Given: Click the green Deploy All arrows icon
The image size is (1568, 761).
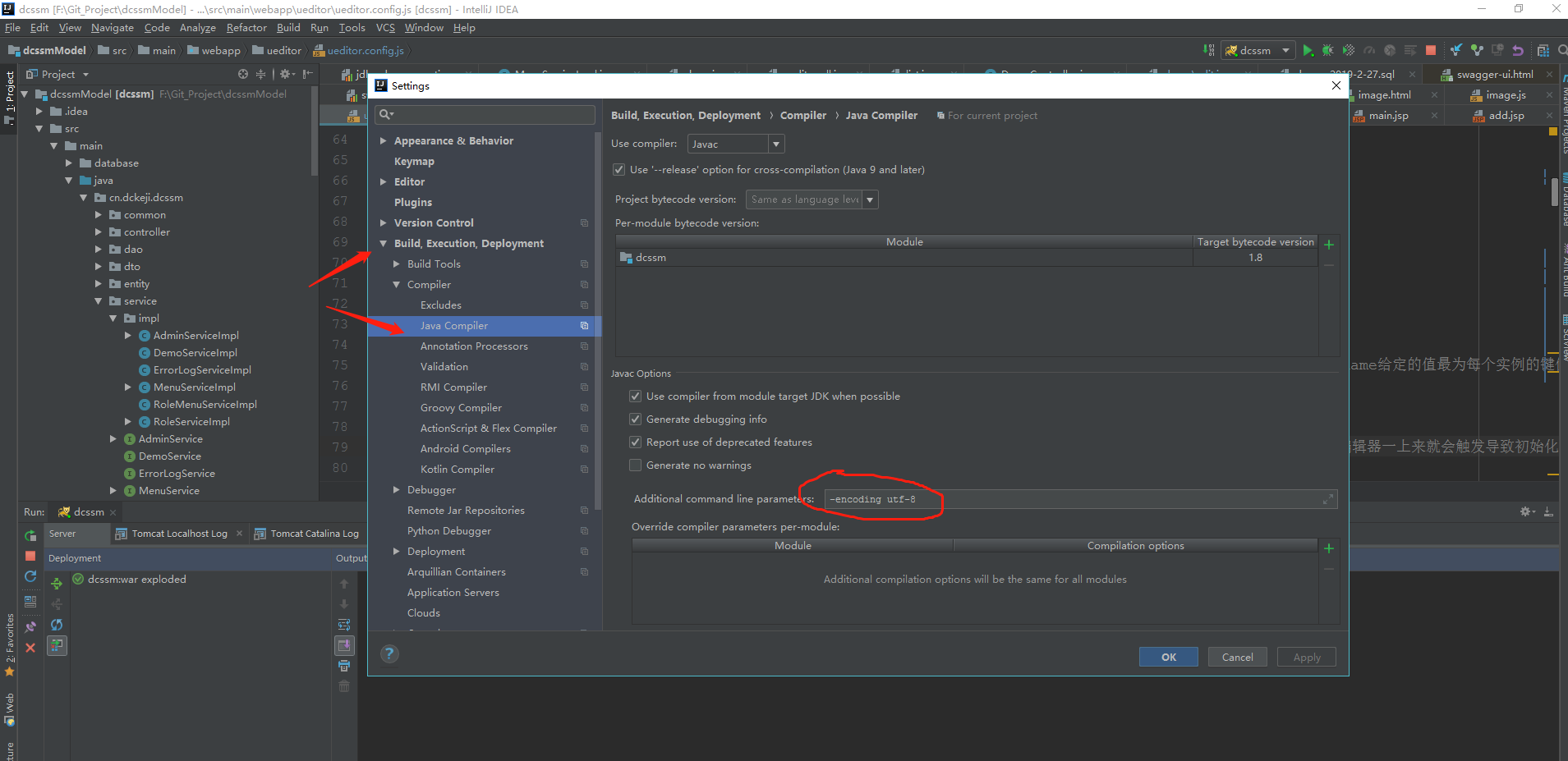Looking at the screenshot, I should click(x=57, y=584).
